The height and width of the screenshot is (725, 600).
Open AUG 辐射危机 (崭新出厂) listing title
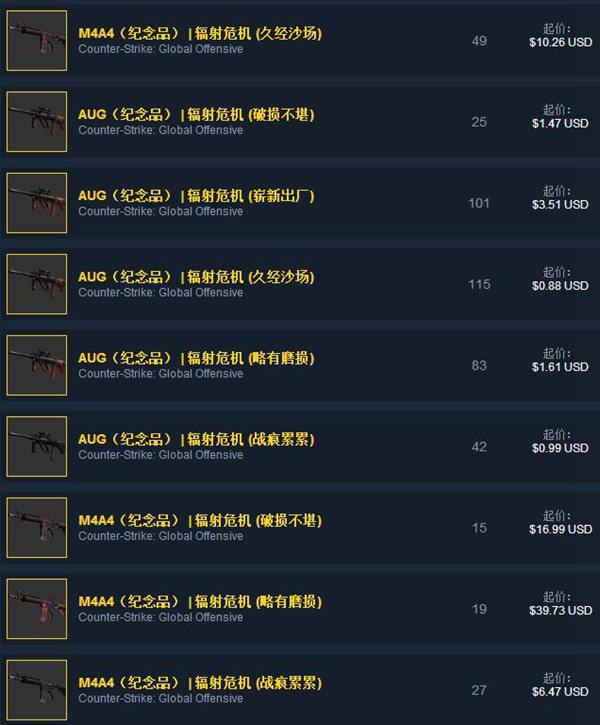196,196
